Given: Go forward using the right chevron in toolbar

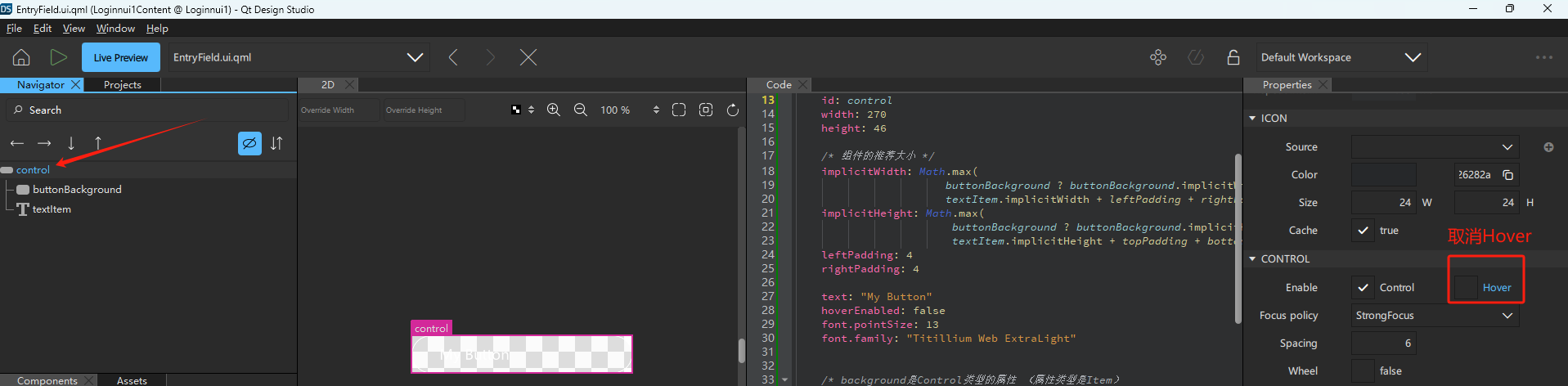Looking at the screenshot, I should pos(490,57).
